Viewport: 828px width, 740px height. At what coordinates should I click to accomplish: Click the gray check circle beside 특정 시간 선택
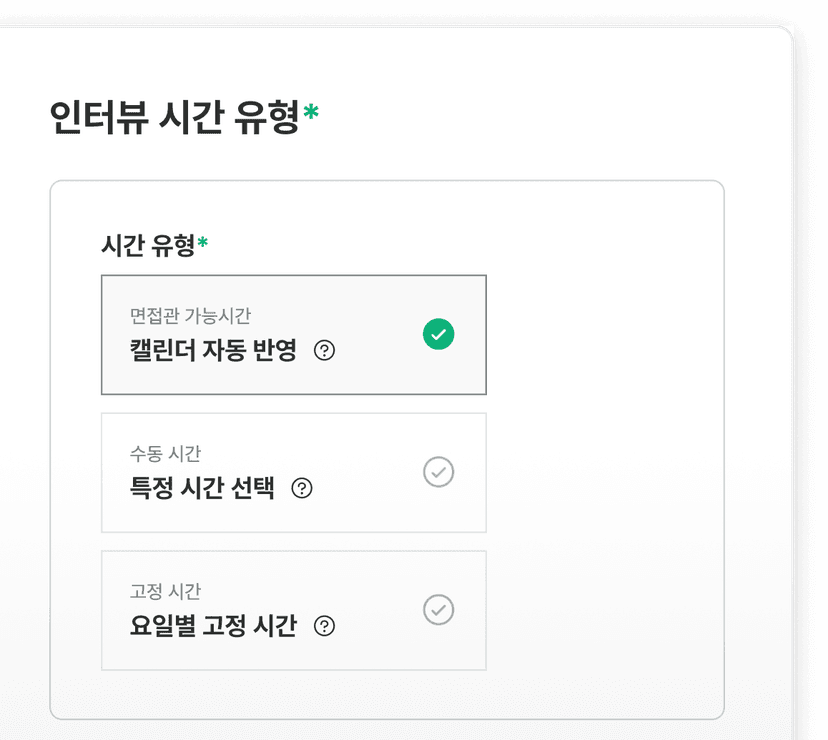(438, 472)
